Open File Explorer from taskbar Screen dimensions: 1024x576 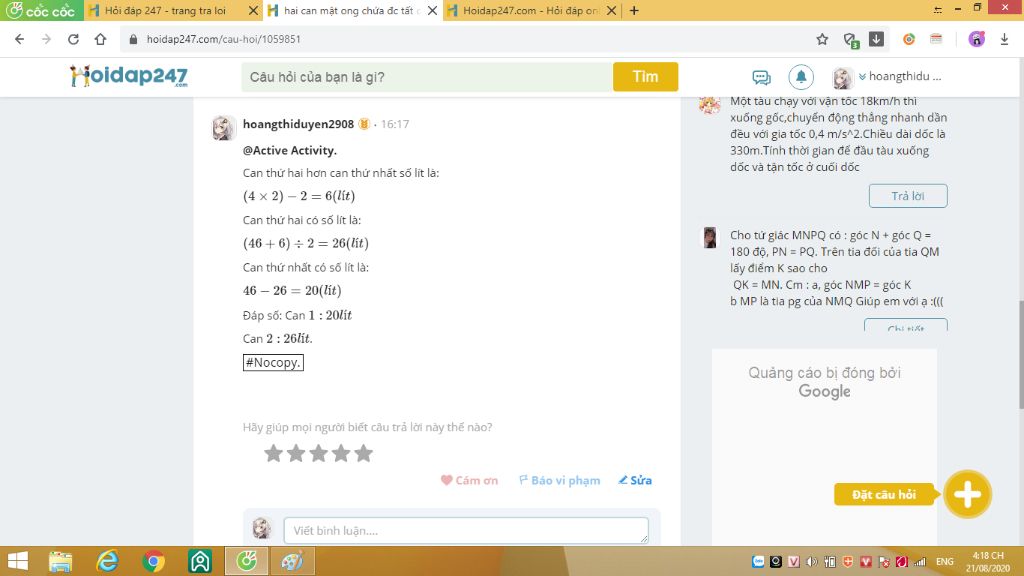(61, 561)
